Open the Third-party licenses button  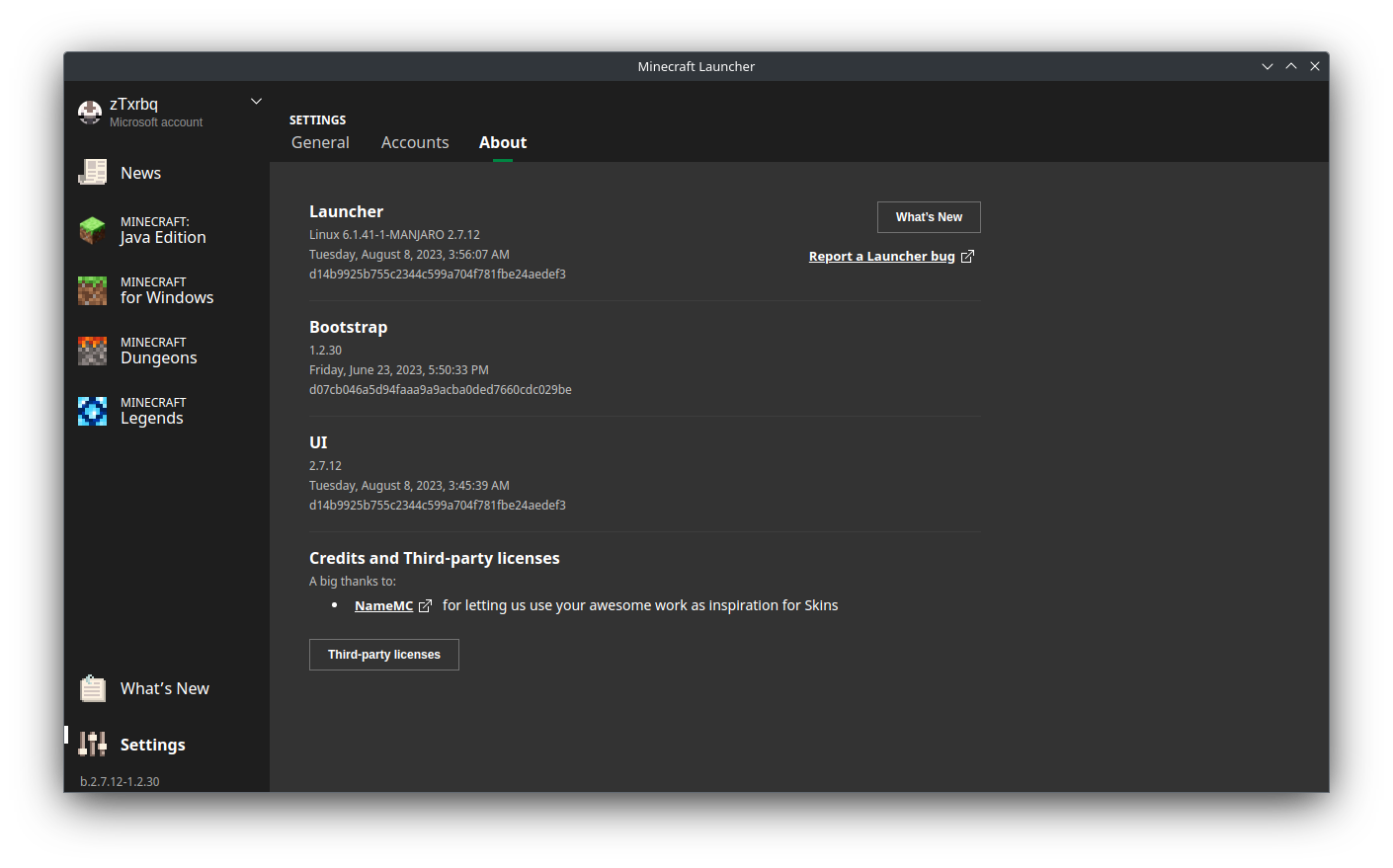(384, 655)
